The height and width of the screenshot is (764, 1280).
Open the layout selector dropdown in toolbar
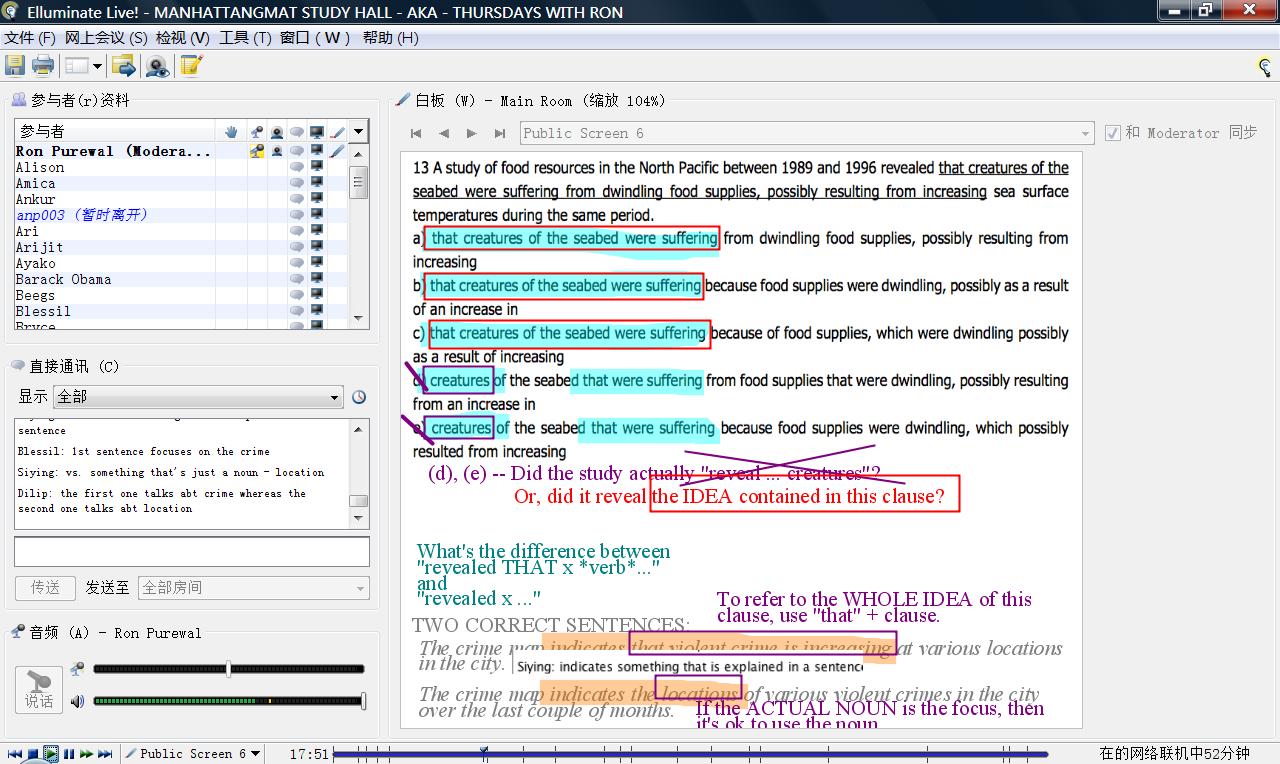[83, 66]
